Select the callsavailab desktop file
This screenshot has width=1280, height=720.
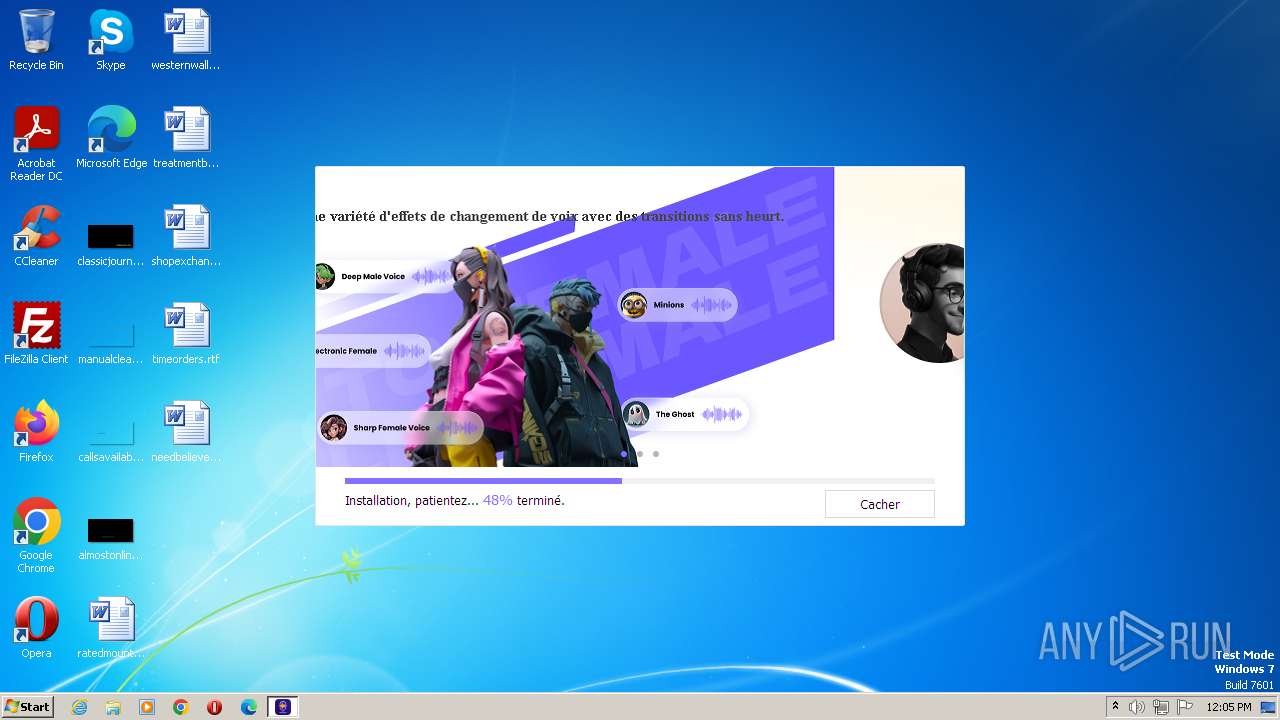[x=111, y=440]
